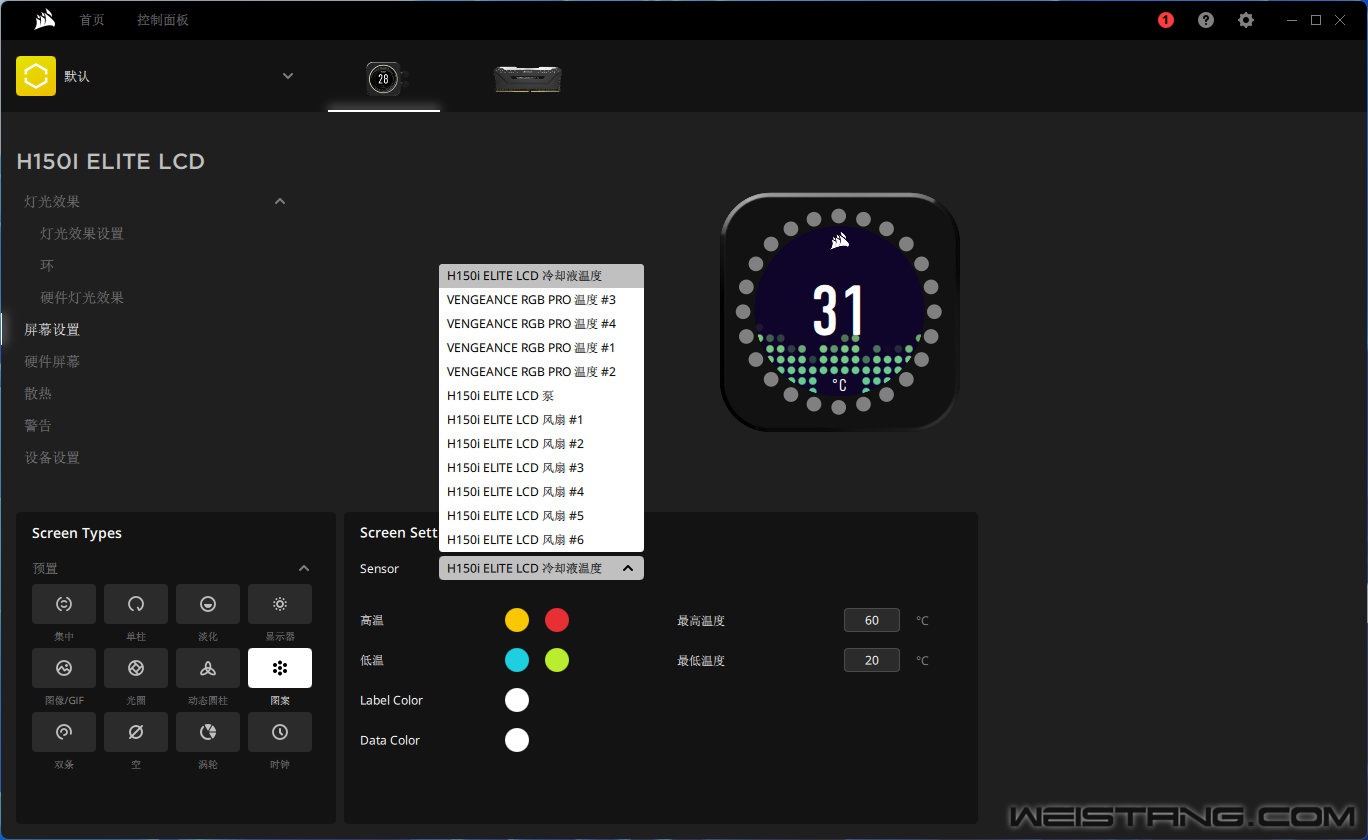This screenshot has width=1368, height=840.
Task: Collapse the 灯光效果 section
Action: (280, 202)
